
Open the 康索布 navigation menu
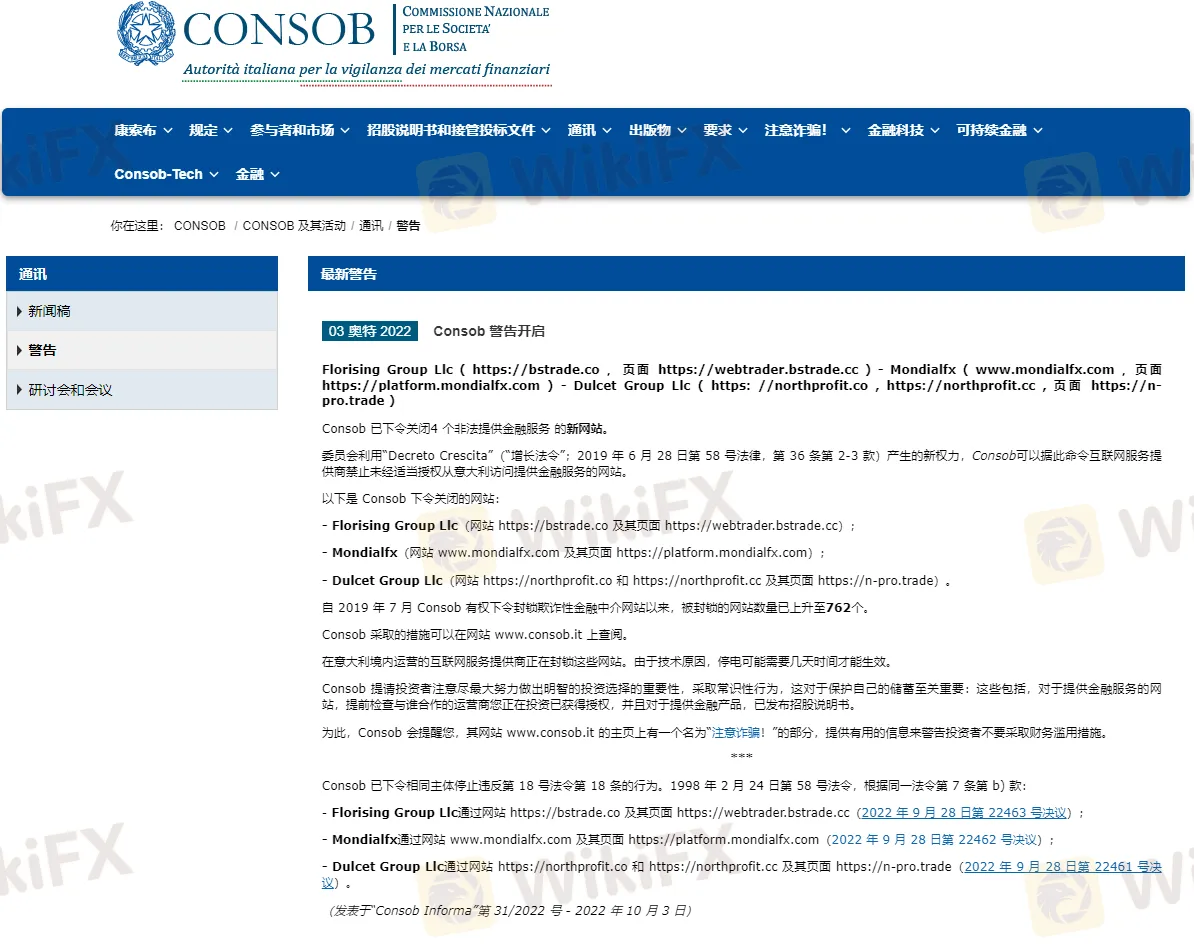pyautogui.click(x=136, y=130)
